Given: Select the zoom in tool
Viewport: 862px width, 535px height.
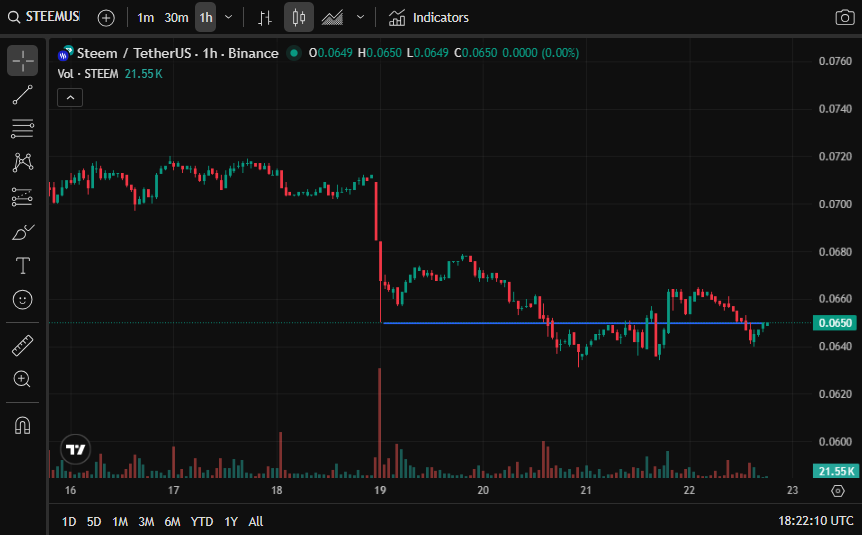Looking at the screenshot, I should click(x=23, y=379).
